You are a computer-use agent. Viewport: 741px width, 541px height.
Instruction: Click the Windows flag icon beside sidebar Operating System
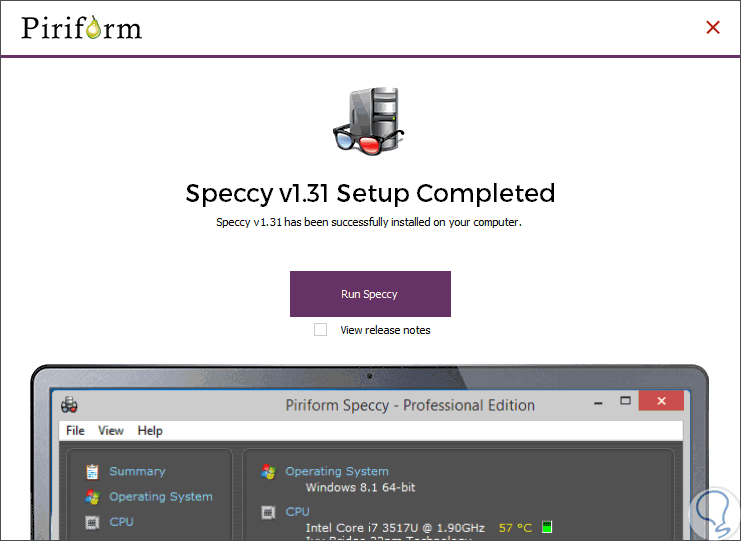(x=92, y=497)
